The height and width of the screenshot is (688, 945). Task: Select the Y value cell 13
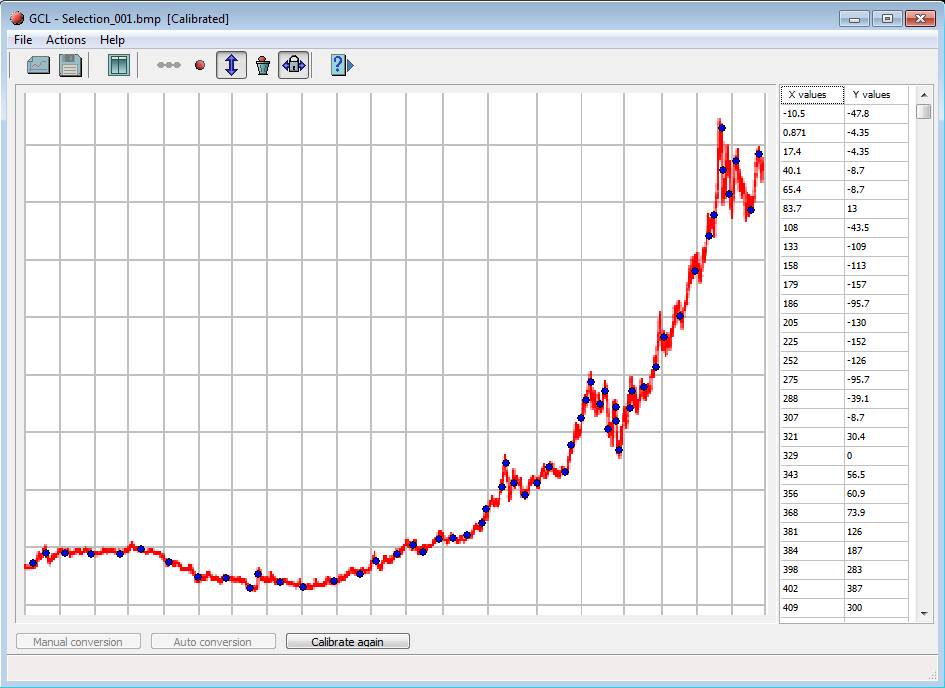[876, 208]
